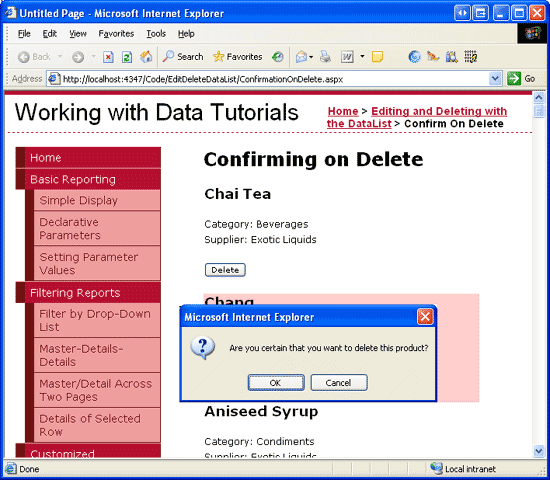Confirm deletion with OK button
Image resolution: width=550 pixels, height=480 pixels.
tap(276, 382)
